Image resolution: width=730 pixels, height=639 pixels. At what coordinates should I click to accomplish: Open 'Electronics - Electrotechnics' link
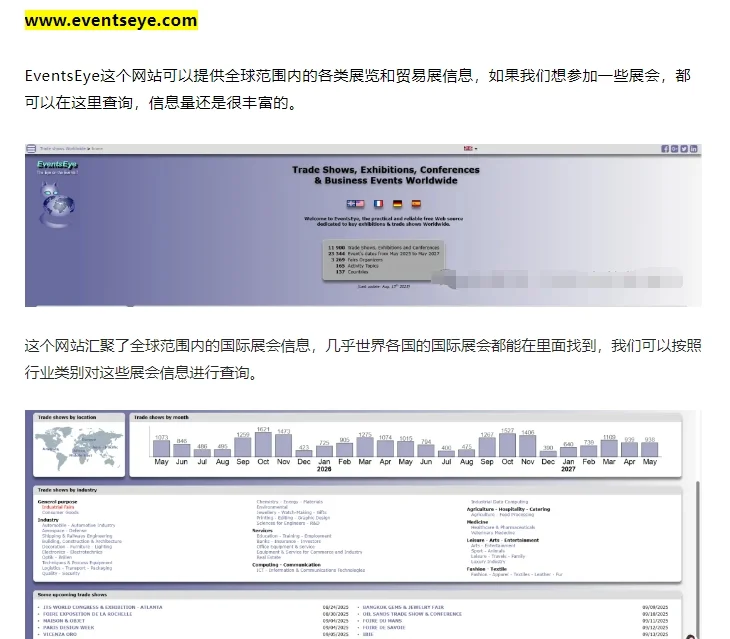(x=72, y=552)
